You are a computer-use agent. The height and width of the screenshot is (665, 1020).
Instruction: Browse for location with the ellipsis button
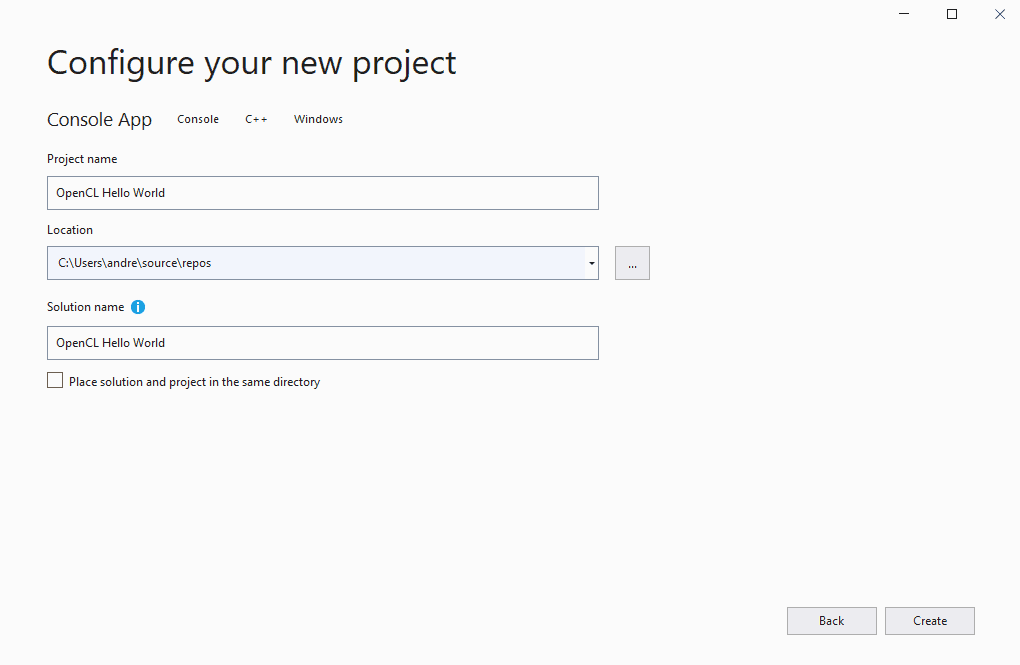[632, 263]
